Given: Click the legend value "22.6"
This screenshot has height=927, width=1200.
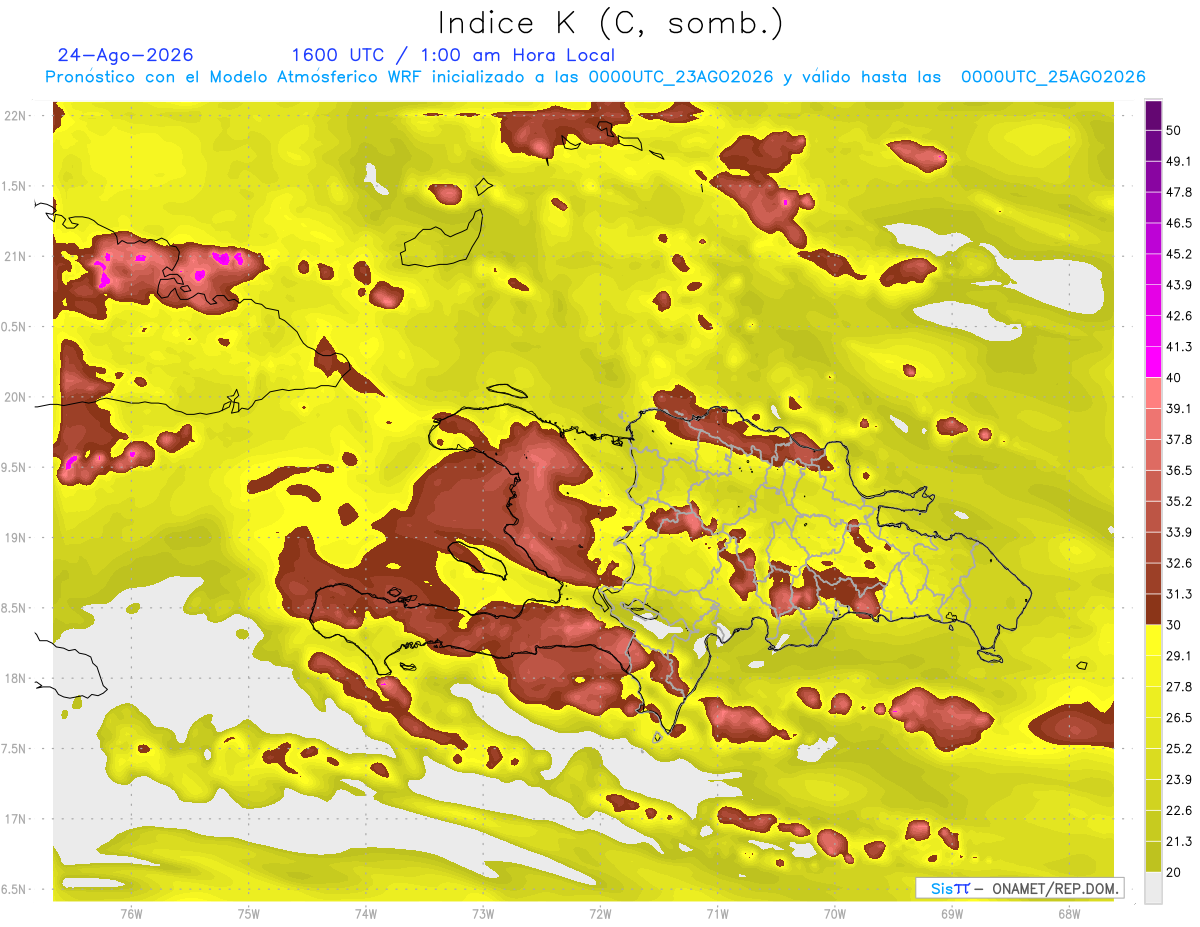Looking at the screenshot, I should 1178,811.
